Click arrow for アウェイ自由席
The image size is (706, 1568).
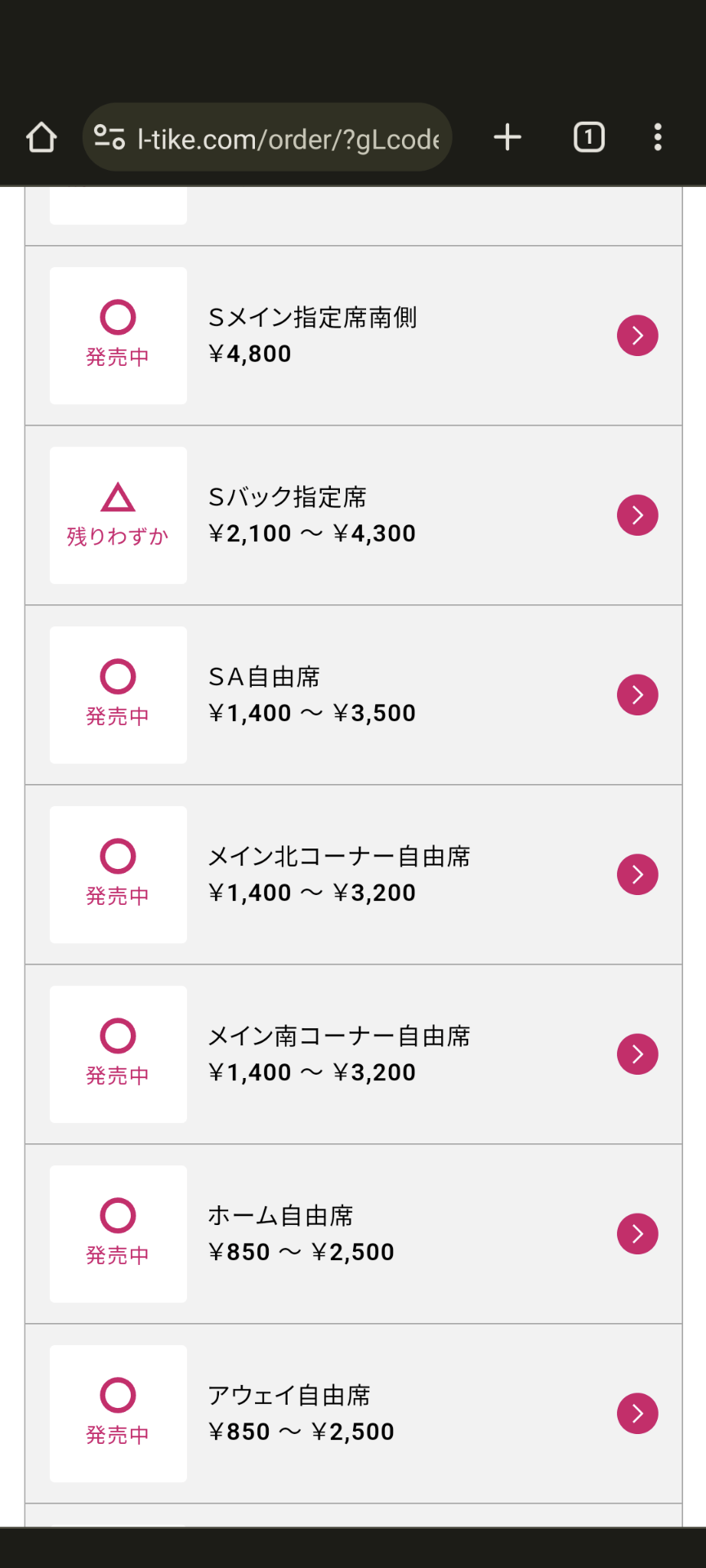pos(637,1414)
